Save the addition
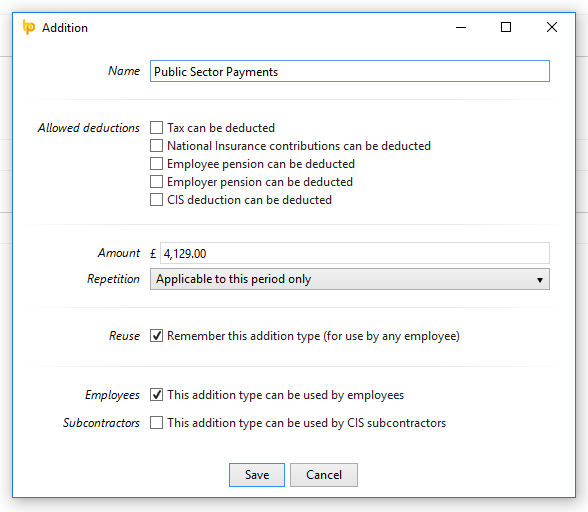588x512 pixels. [257, 475]
